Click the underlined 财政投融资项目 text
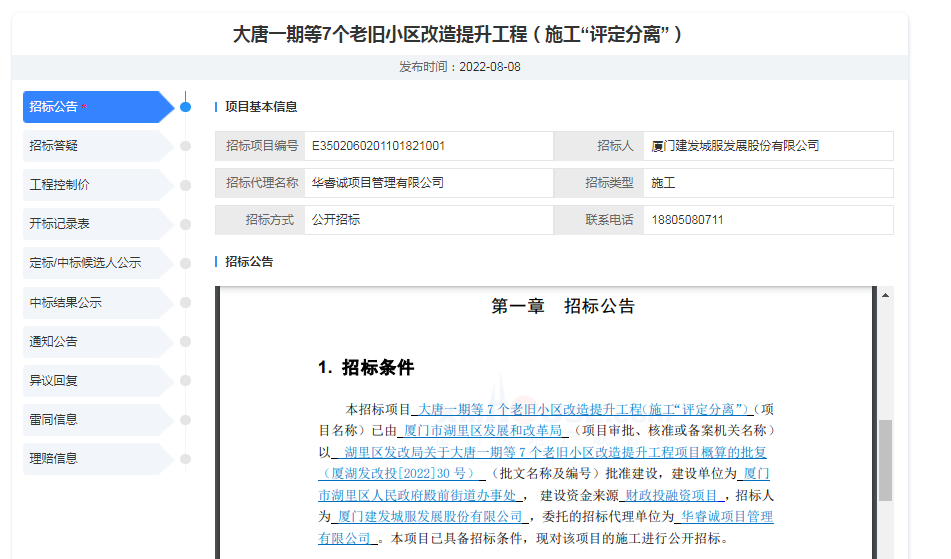Viewport: 951px width, 559px height. pyautogui.click(x=671, y=495)
